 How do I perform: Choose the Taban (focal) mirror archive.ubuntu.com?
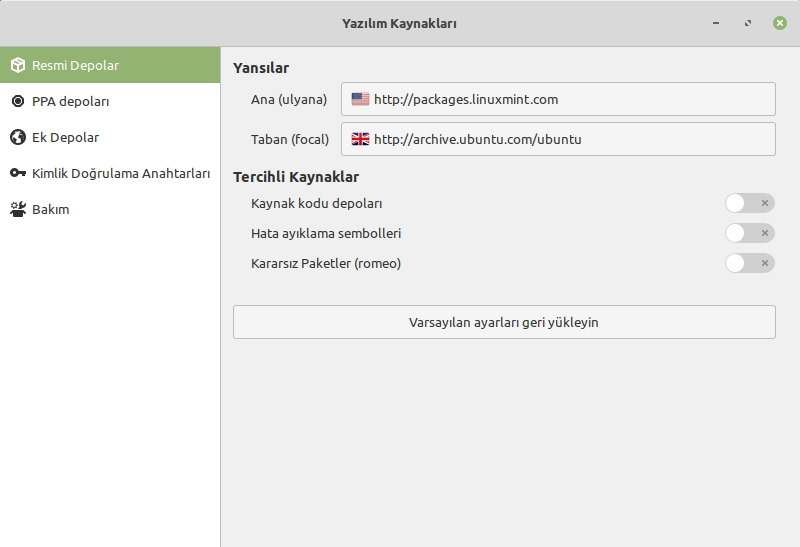(558, 139)
